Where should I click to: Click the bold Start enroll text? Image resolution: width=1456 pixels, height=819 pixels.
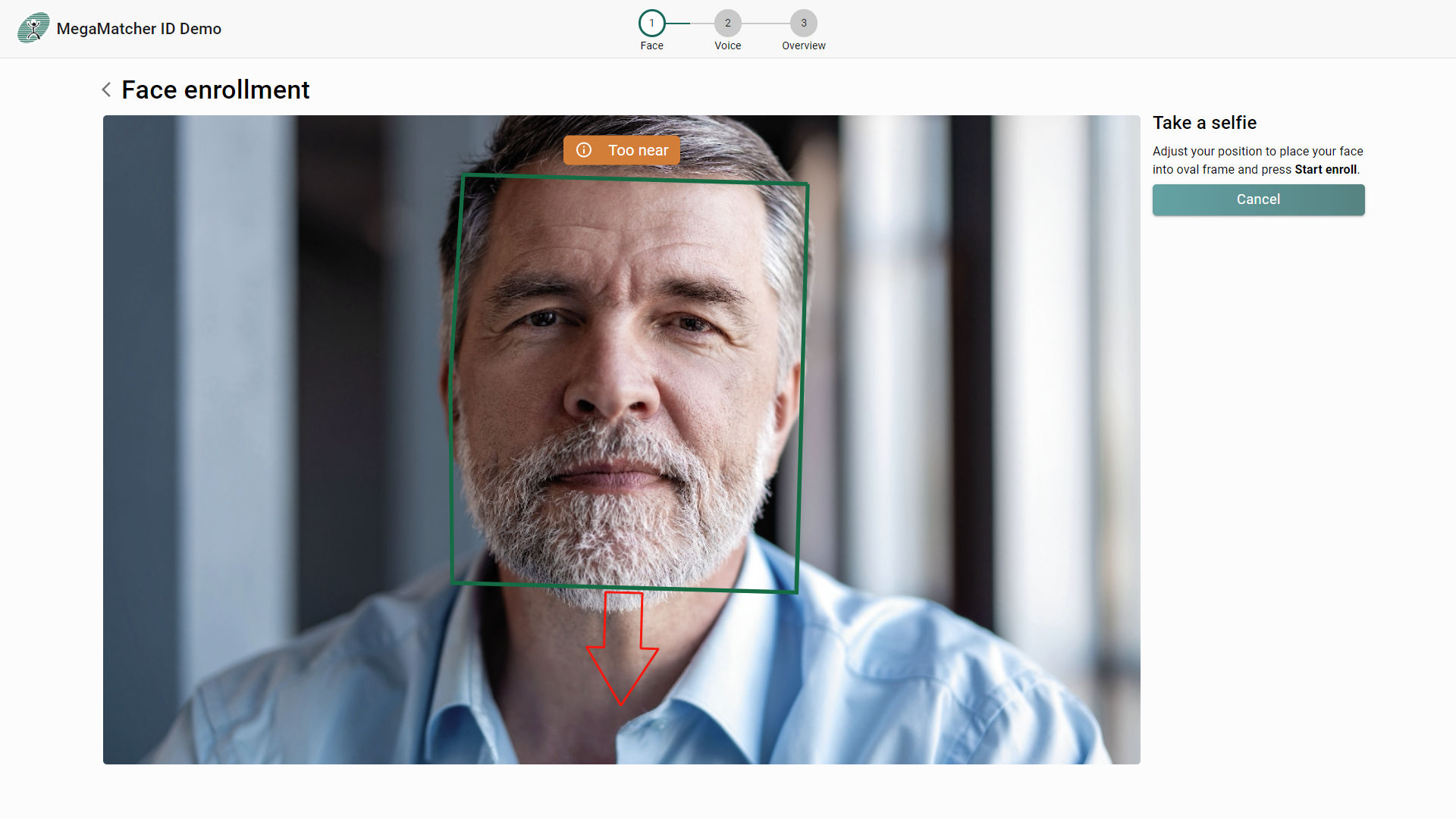pyautogui.click(x=1325, y=170)
